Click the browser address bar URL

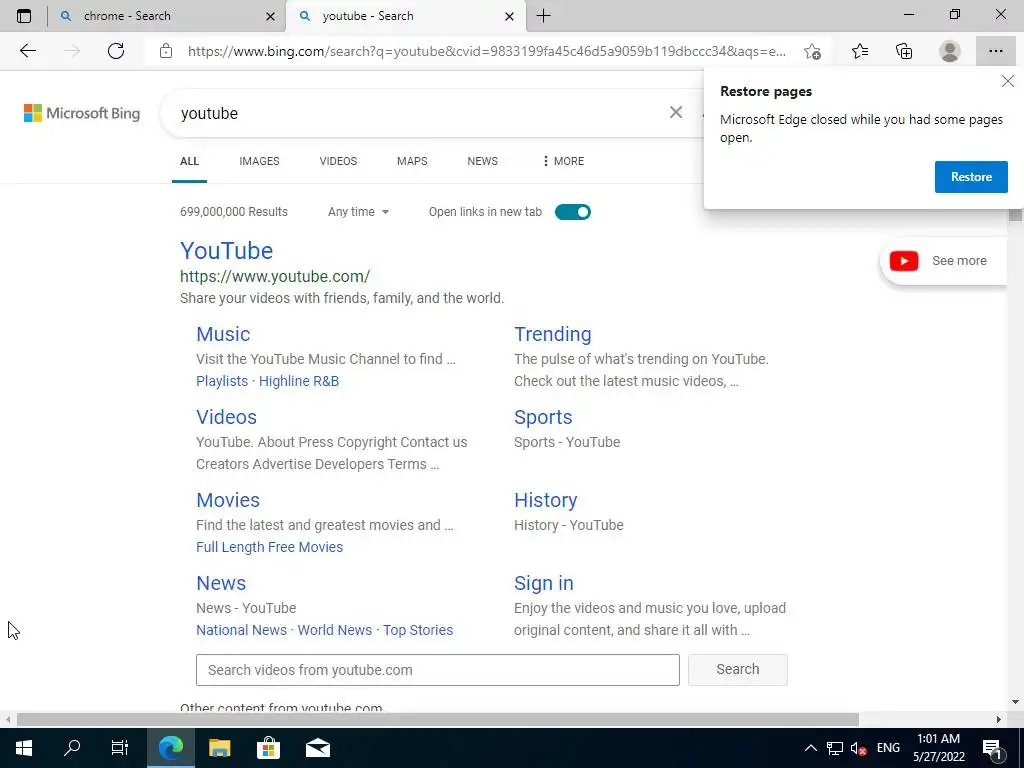[x=487, y=51]
